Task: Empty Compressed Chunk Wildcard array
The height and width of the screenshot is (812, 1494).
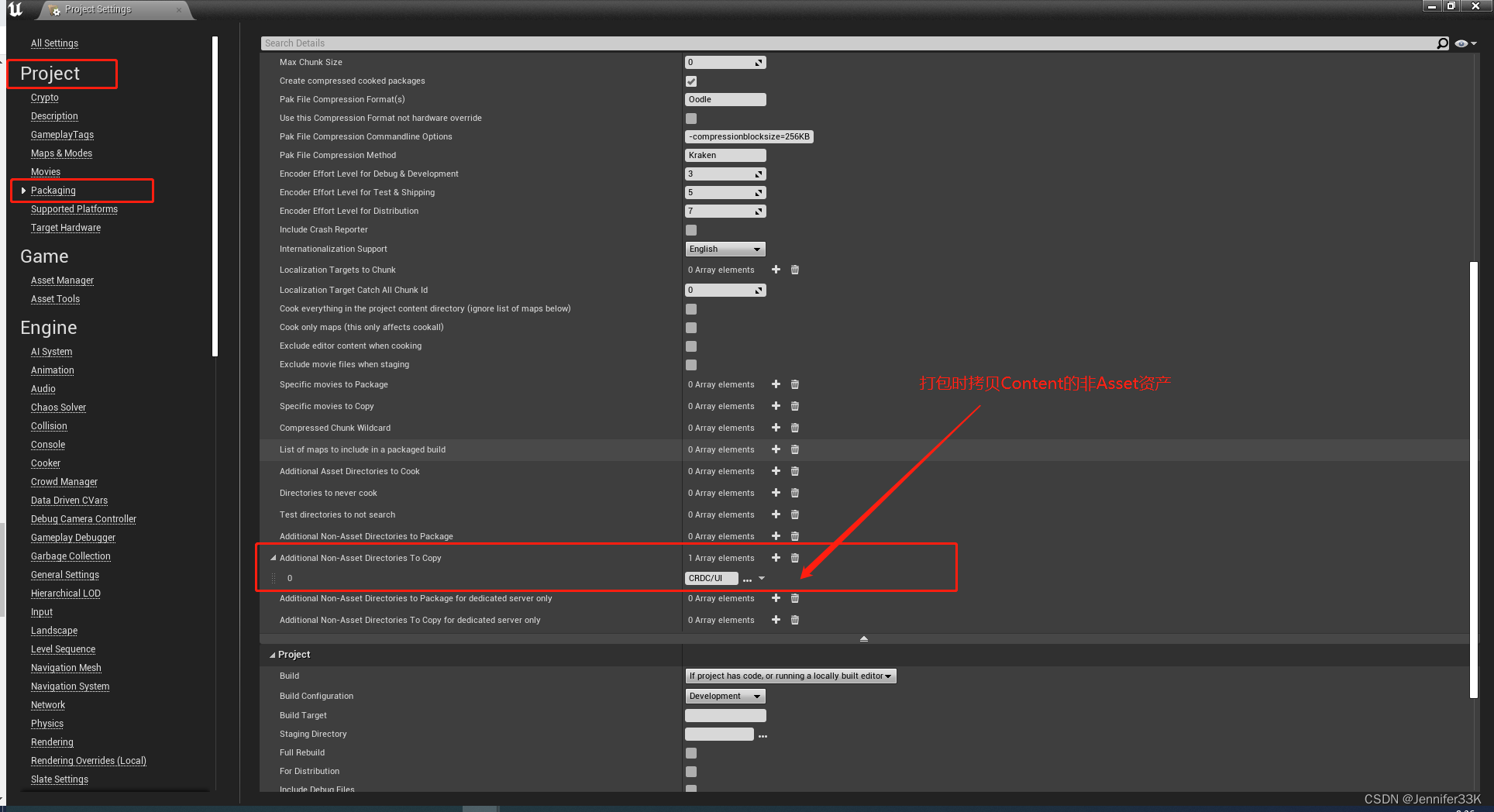Action: pyautogui.click(x=794, y=428)
